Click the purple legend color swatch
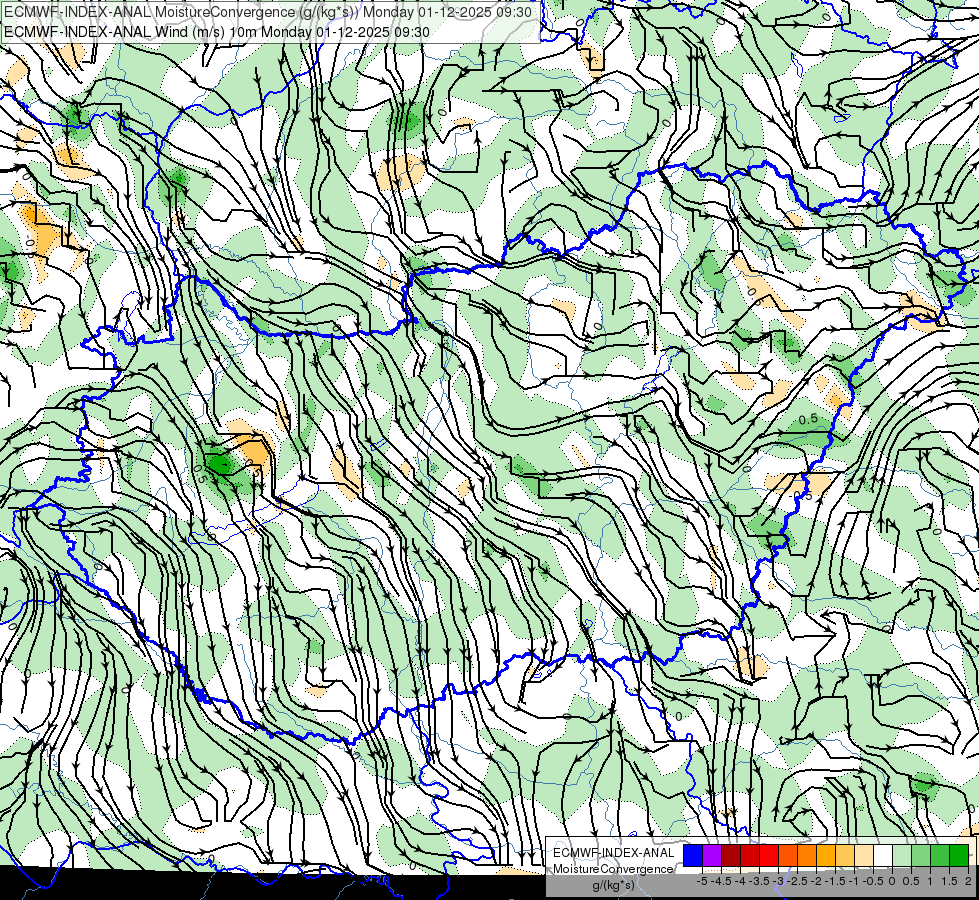Viewport: 979px width, 900px height. click(712, 855)
